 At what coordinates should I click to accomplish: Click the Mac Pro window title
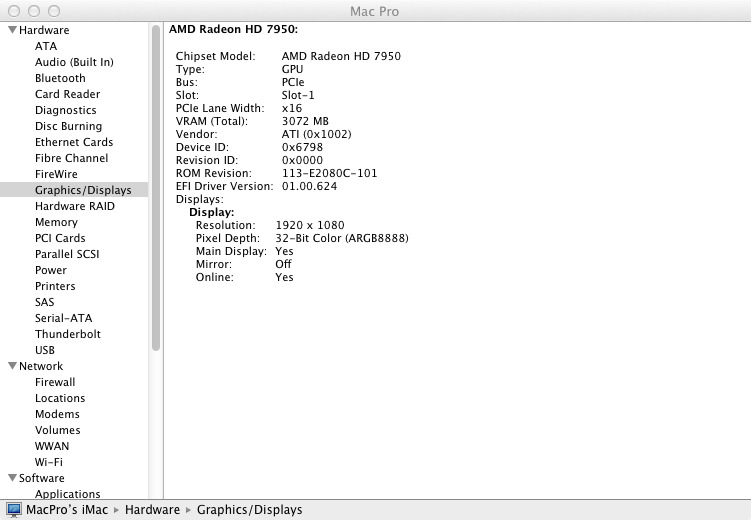tap(374, 11)
